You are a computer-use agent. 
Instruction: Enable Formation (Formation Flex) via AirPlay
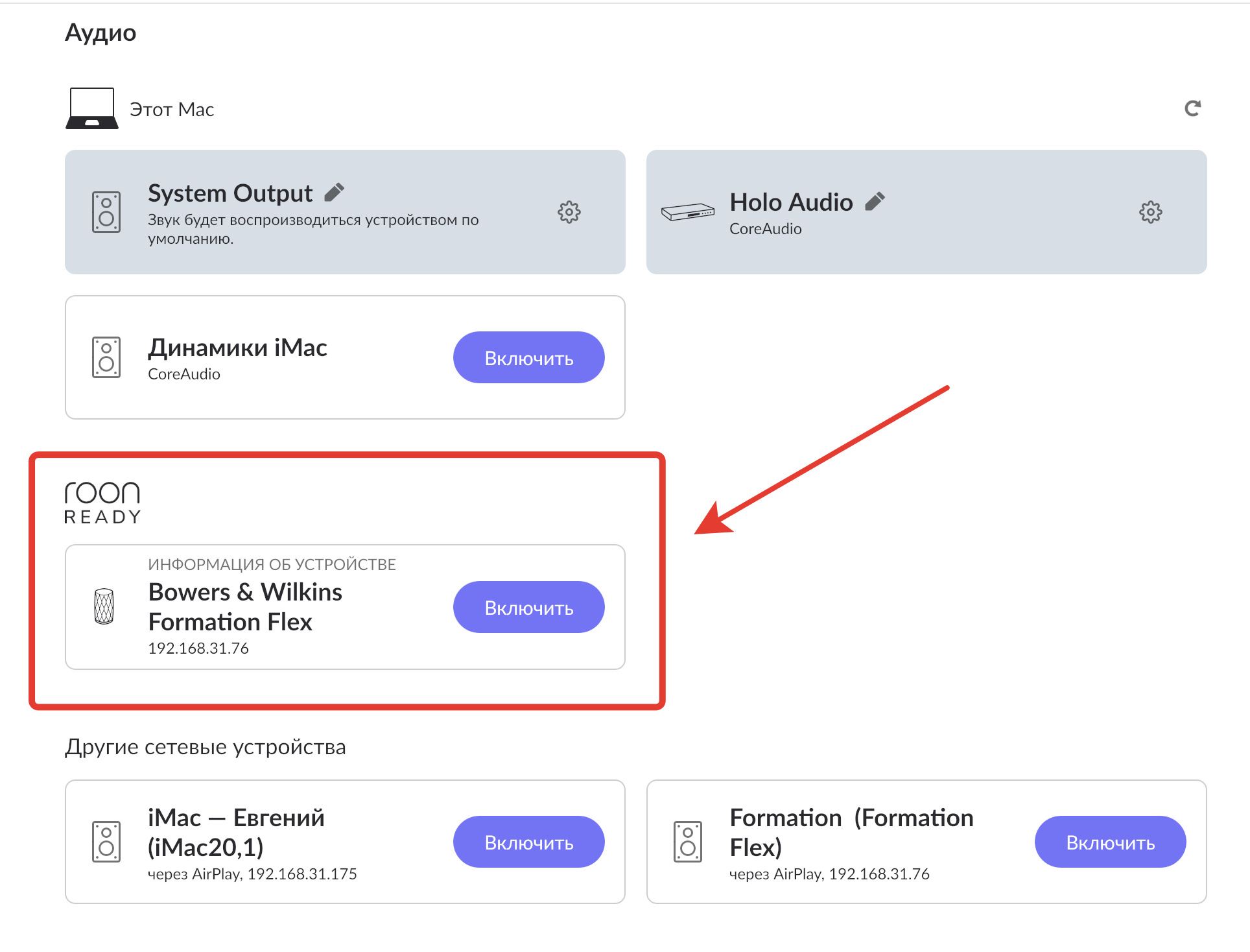point(1109,842)
